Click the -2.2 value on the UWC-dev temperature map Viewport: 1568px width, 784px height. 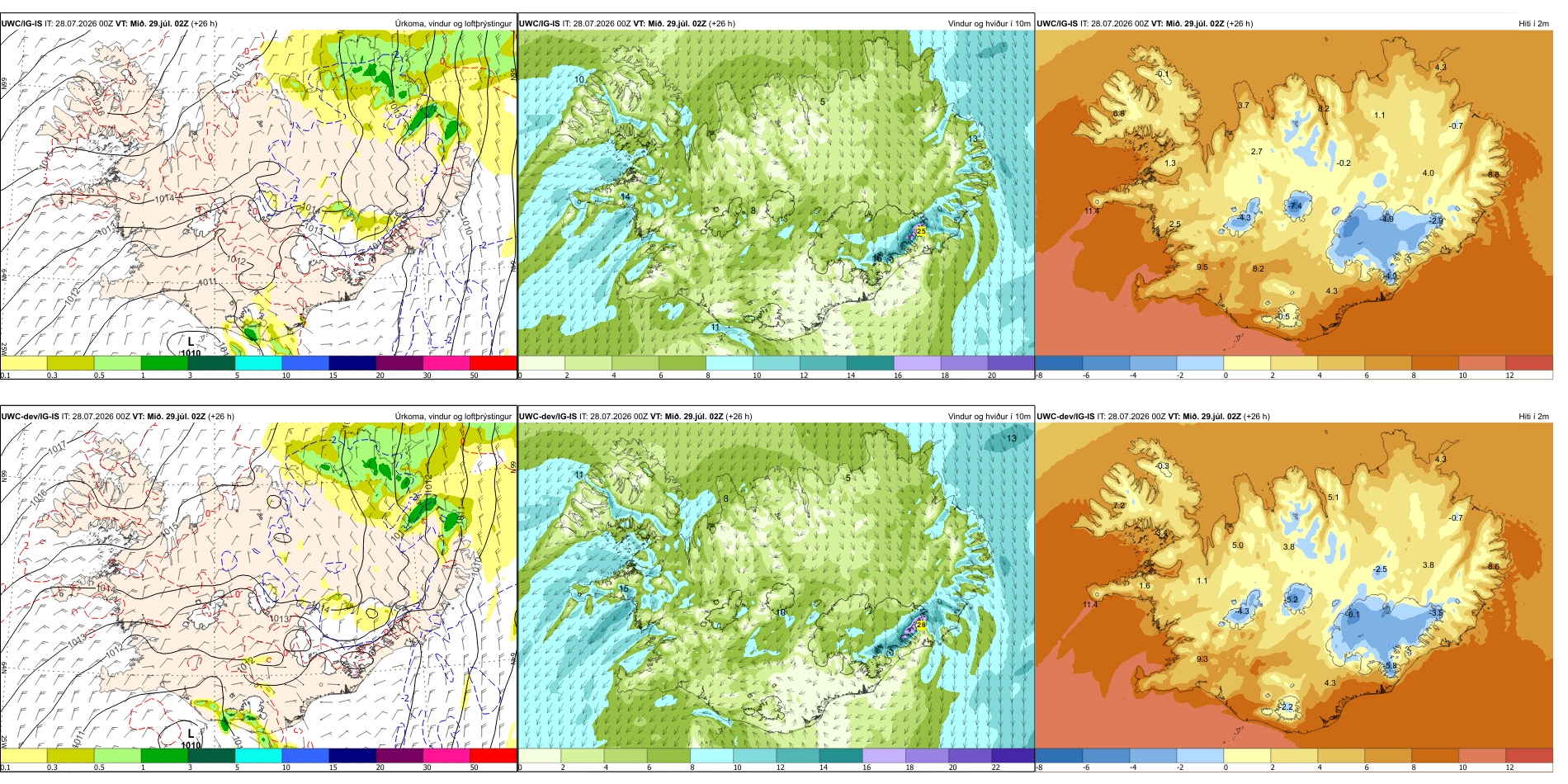[1286, 707]
